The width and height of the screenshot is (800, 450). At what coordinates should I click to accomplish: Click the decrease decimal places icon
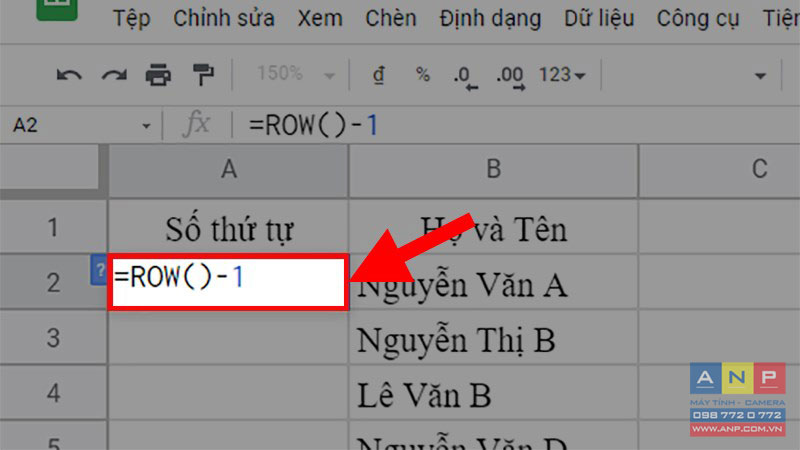pyautogui.click(x=465, y=78)
